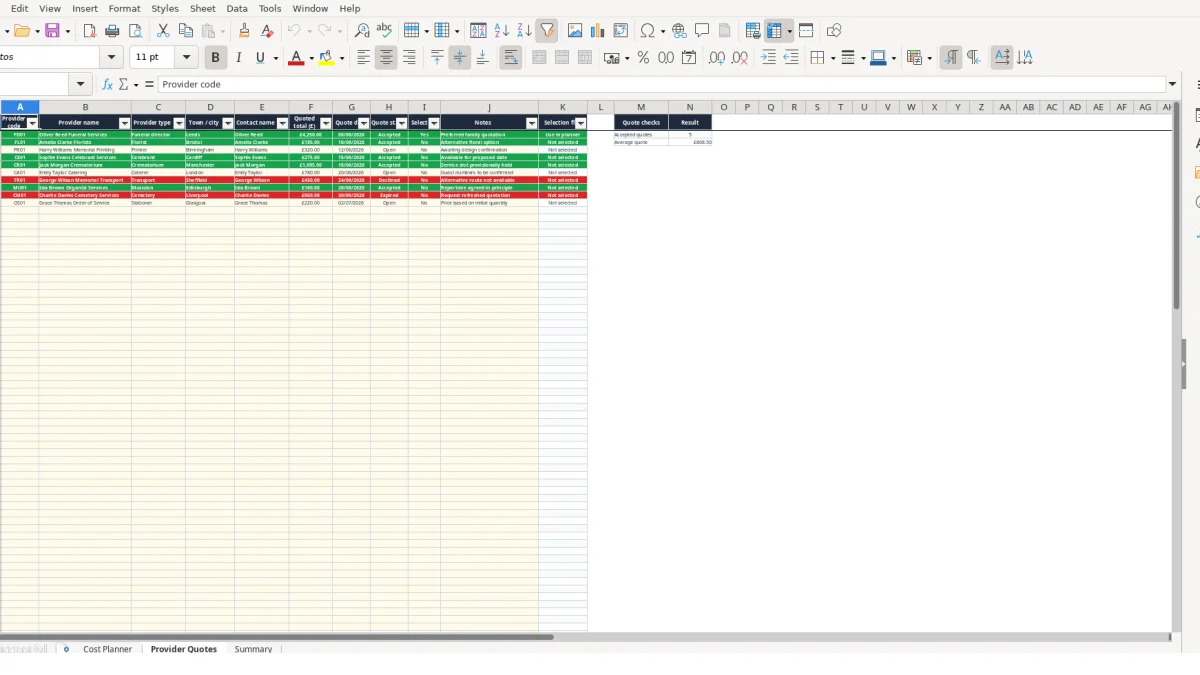Click the formula input line showing Provider code

[662, 85]
